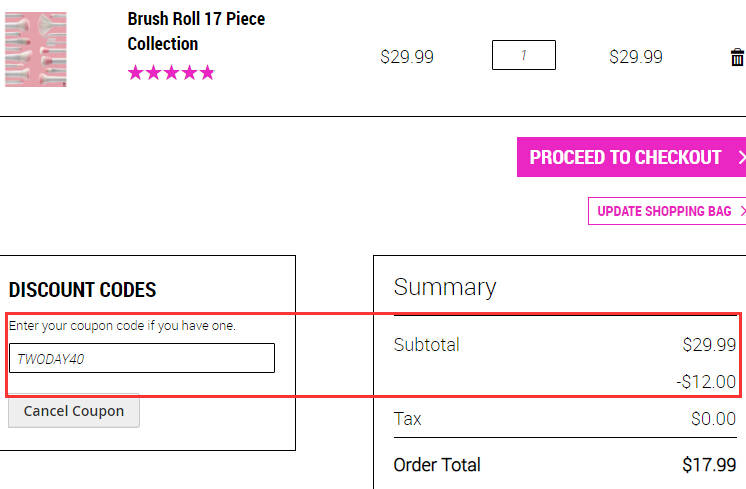Click 'Enter your coupon code' instruction text

[x=122, y=326]
